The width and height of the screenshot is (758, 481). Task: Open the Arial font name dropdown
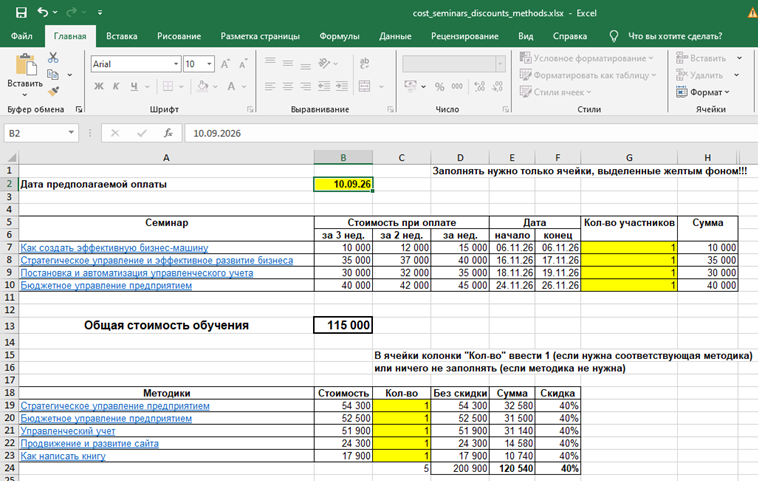click(x=176, y=64)
